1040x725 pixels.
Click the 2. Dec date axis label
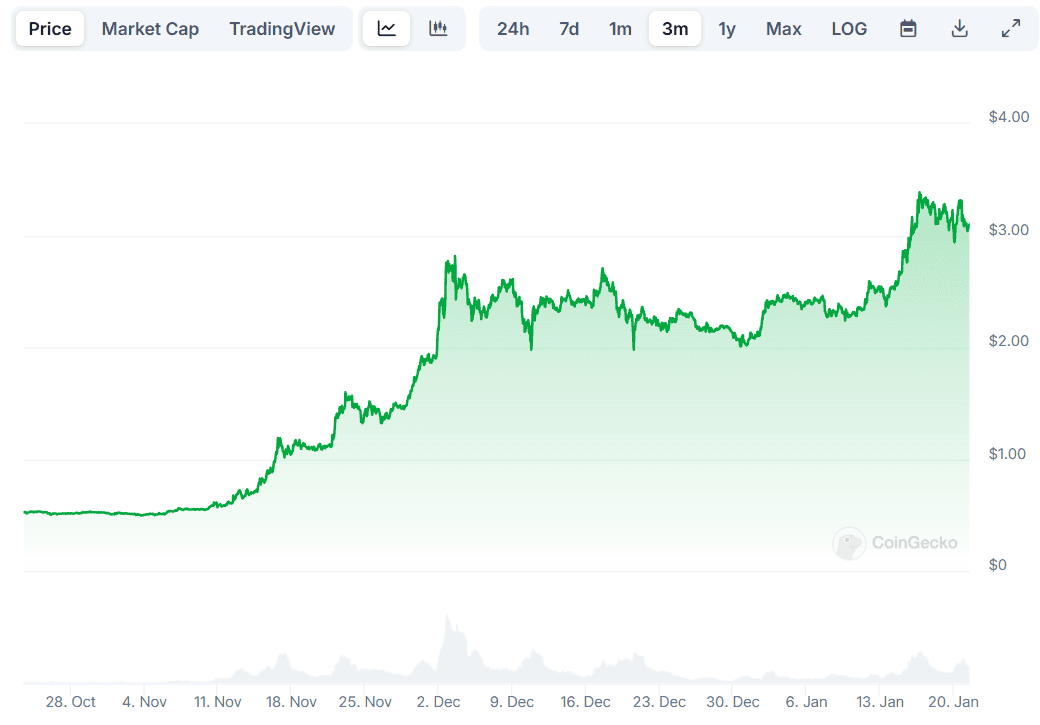click(439, 702)
